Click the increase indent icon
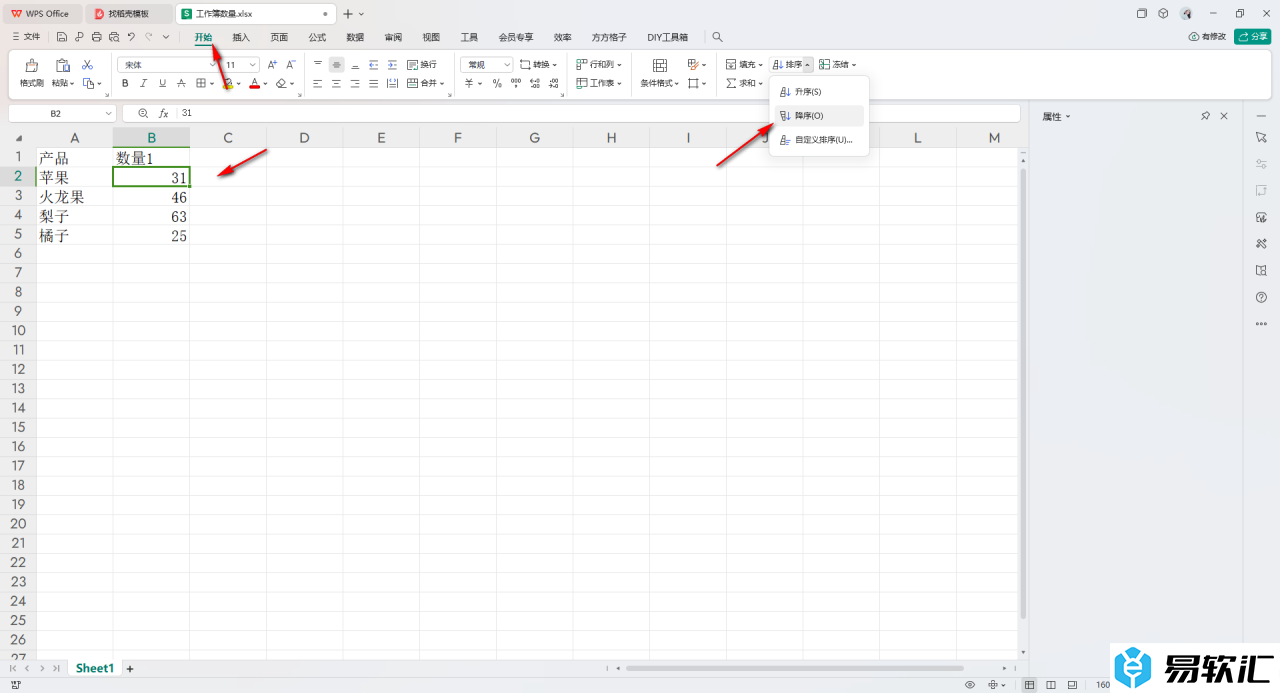Screen dimensions: 1280x693 tap(391, 64)
